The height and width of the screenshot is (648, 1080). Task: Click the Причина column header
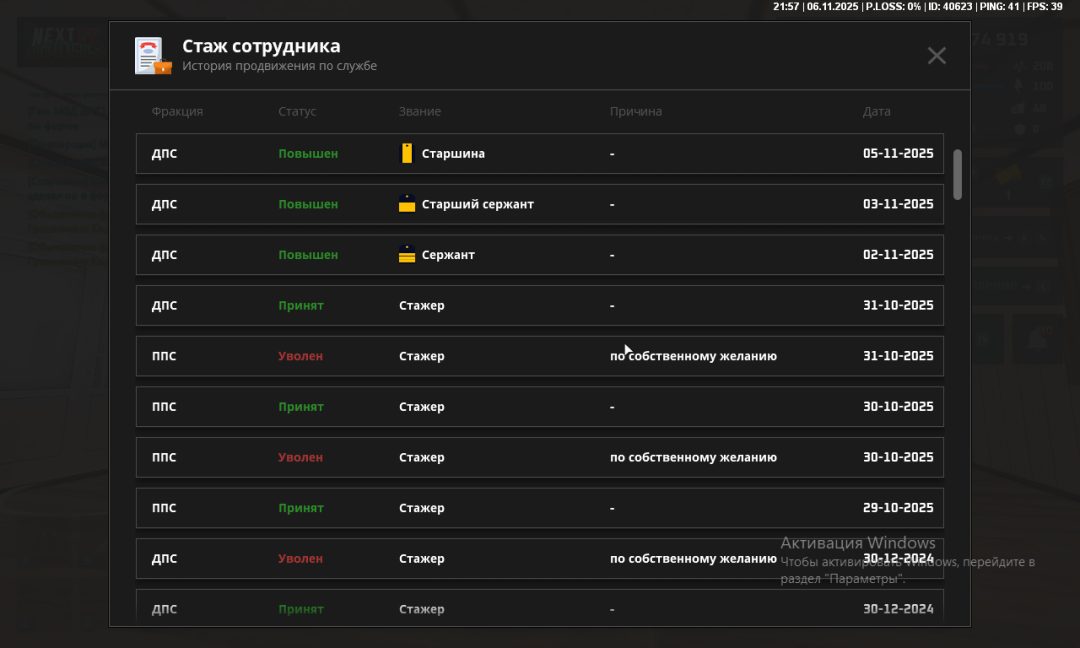(x=636, y=112)
